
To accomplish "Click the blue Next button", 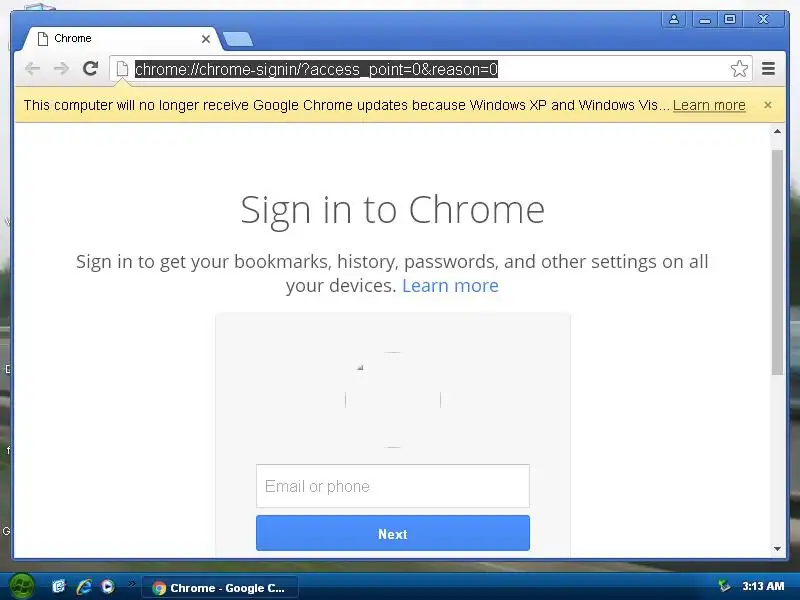I will point(393,533).
